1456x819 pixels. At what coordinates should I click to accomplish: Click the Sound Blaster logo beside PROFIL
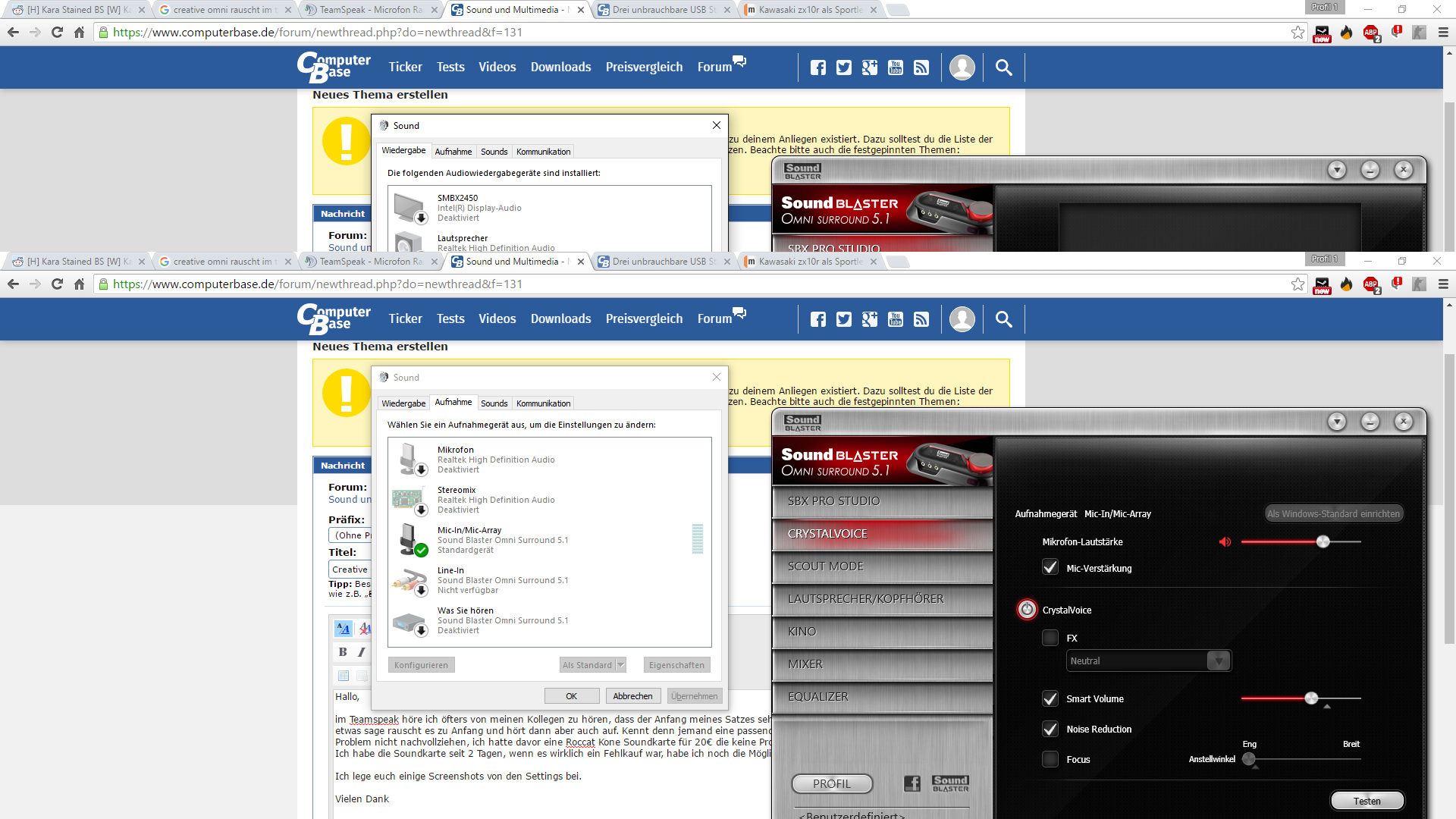[950, 783]
